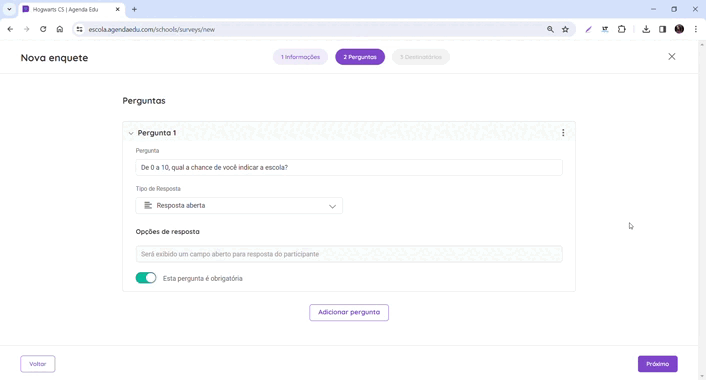Viewport: 706px width, 380px height.
Task: Go to step 3 Destinatários
Action: point(421,57)
